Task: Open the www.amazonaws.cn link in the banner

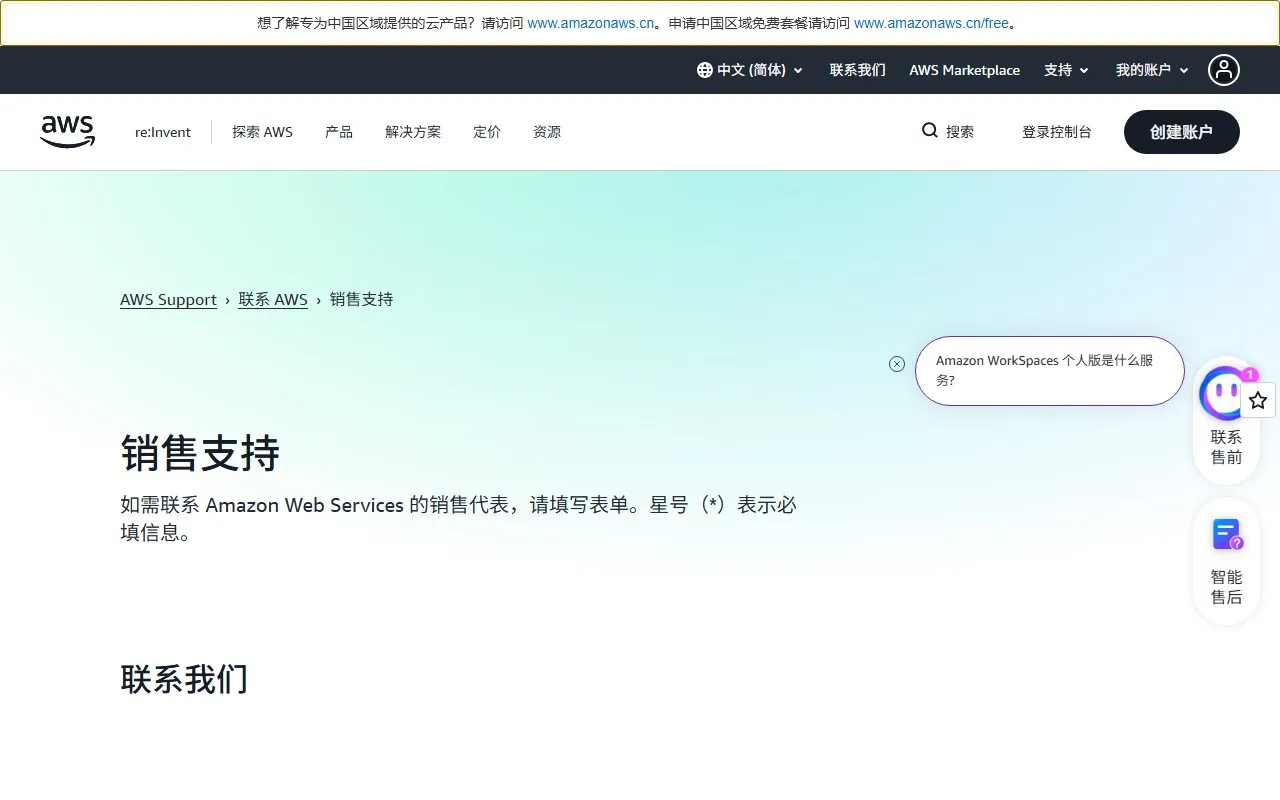Action: 590,22
